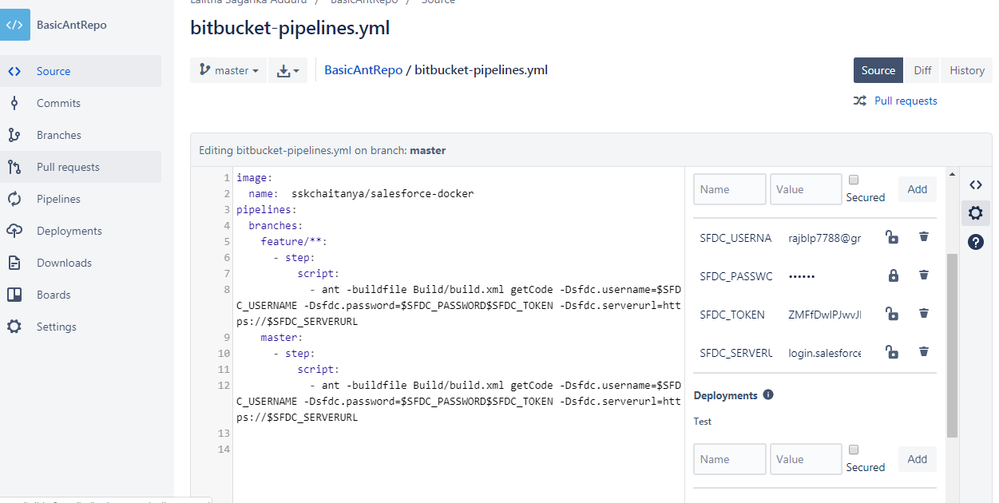Open the Pull requests link below the tabs
Viewport: 999px width, 503px height.
click(x=905, y=101)
